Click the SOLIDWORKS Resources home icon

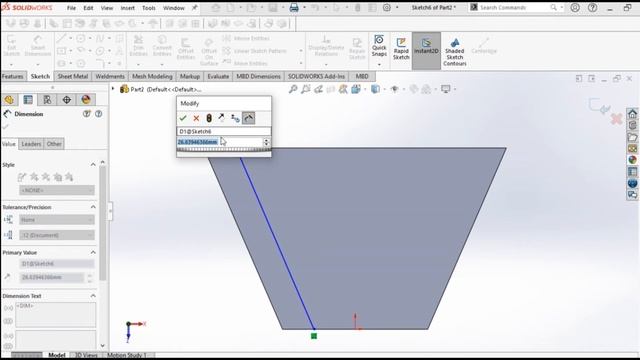(632, 113)
